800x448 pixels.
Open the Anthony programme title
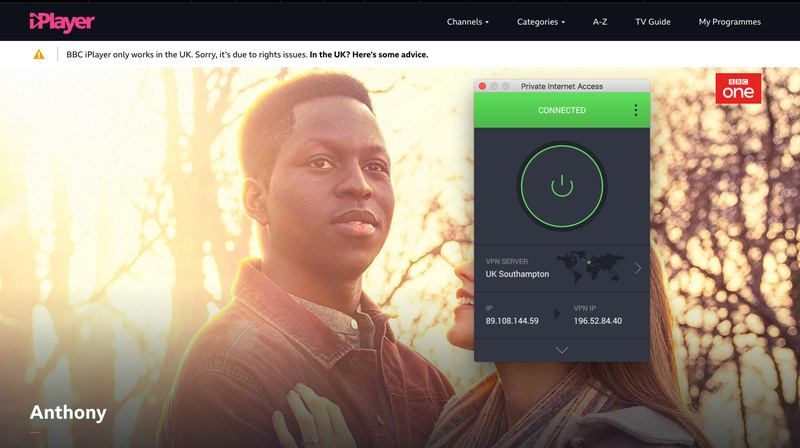tap(68, 412)
